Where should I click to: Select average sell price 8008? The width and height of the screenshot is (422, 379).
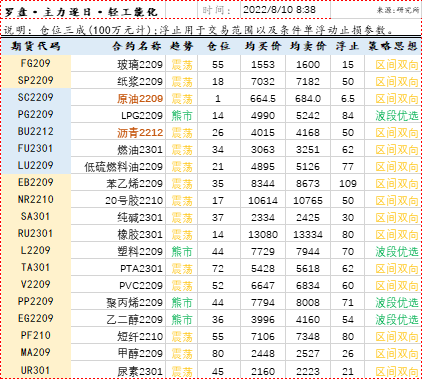[x=308, y=303]
